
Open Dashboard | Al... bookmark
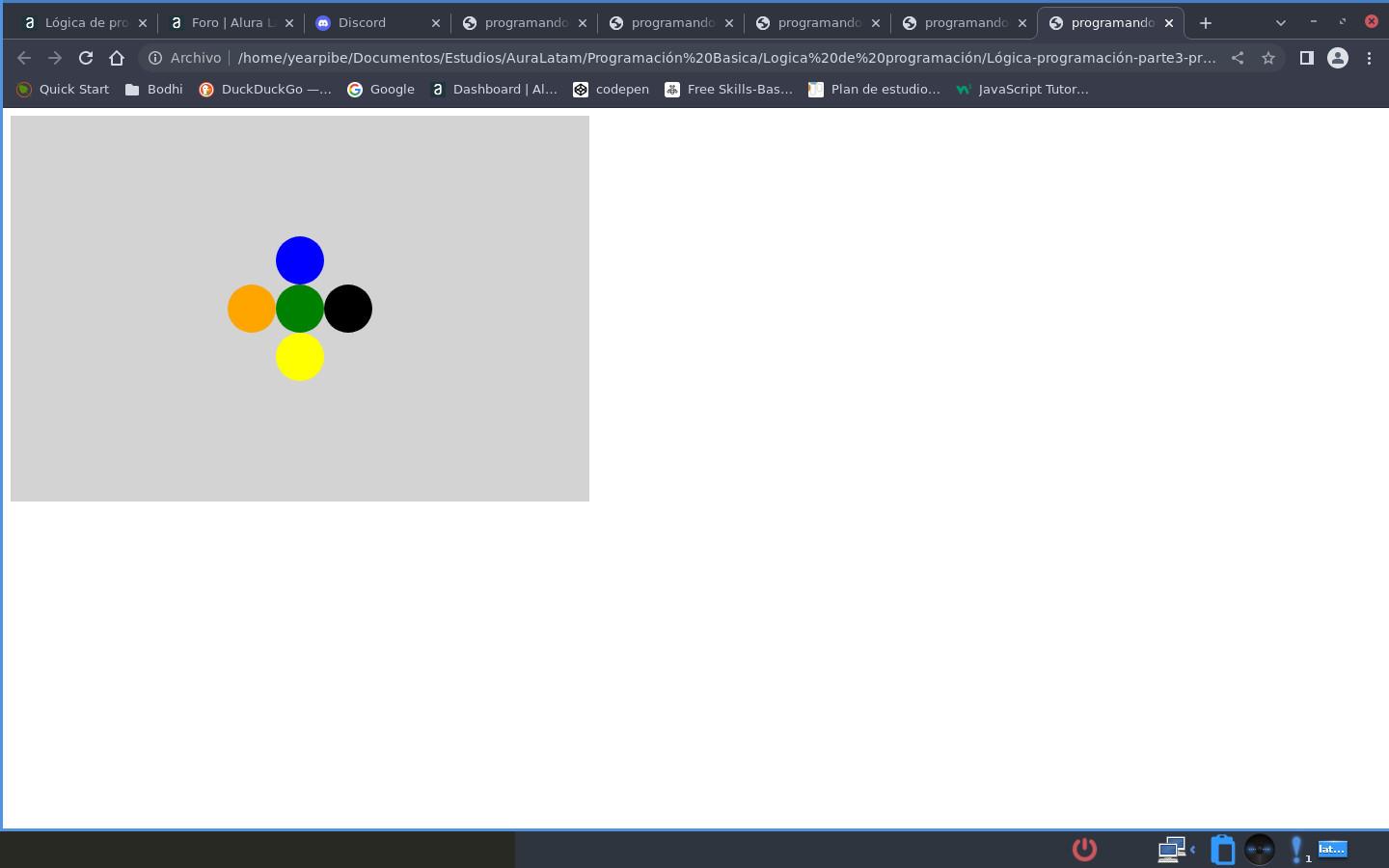tap(494, 89)
